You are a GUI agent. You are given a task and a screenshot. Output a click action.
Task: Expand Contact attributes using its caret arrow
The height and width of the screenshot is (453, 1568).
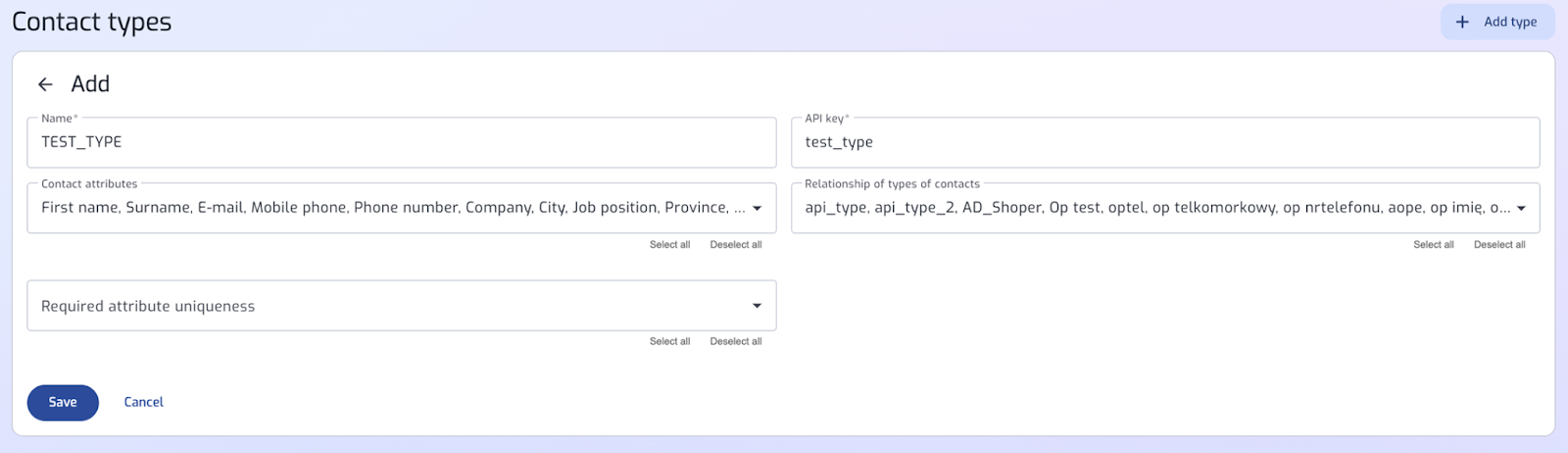(757, 208)
